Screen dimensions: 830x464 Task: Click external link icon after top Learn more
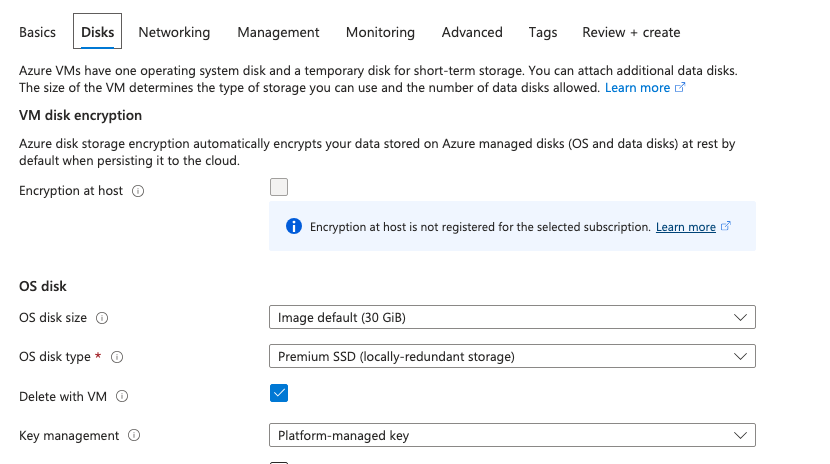[x=680, y=87]
